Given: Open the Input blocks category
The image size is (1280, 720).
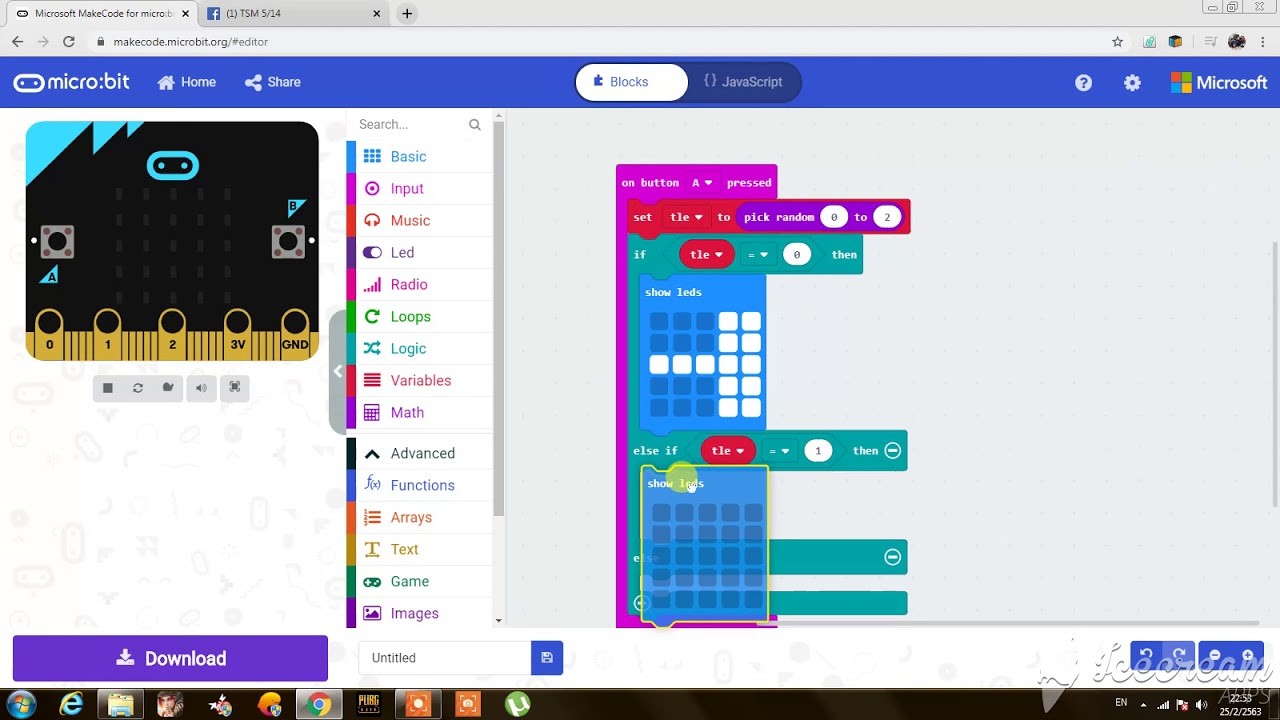Looking at the screenshot, I should (x=420, y=188).
